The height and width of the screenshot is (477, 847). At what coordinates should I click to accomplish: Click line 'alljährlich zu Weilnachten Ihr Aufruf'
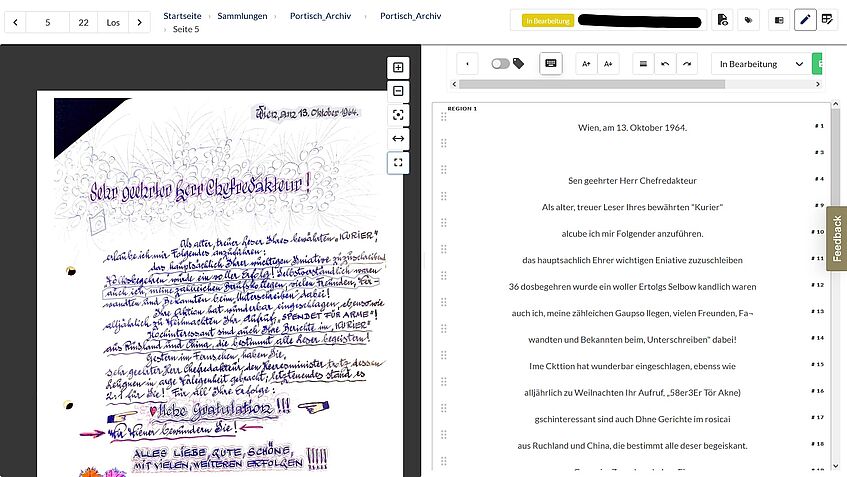(x=632, y=392)
